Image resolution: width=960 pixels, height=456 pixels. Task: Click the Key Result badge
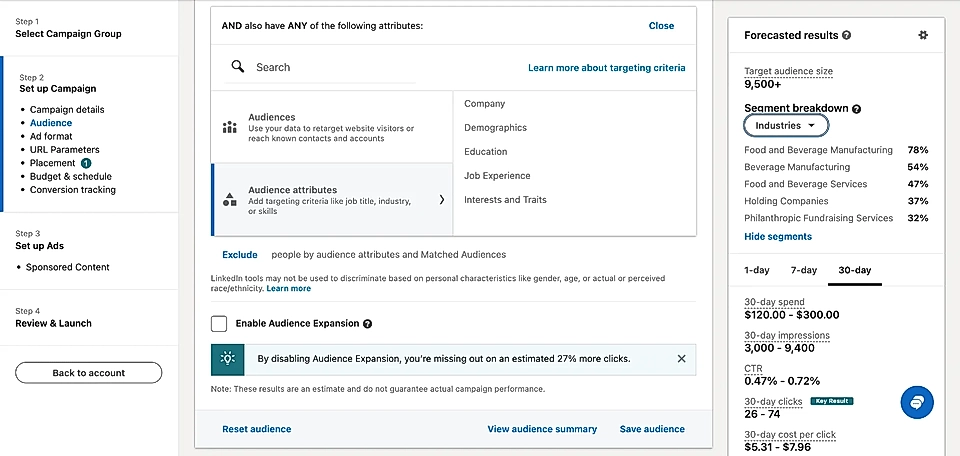(831, 401)
